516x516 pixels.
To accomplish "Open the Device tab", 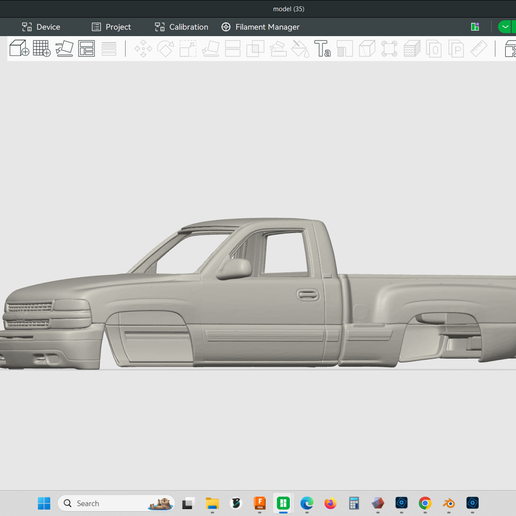I will pos(41,27).
